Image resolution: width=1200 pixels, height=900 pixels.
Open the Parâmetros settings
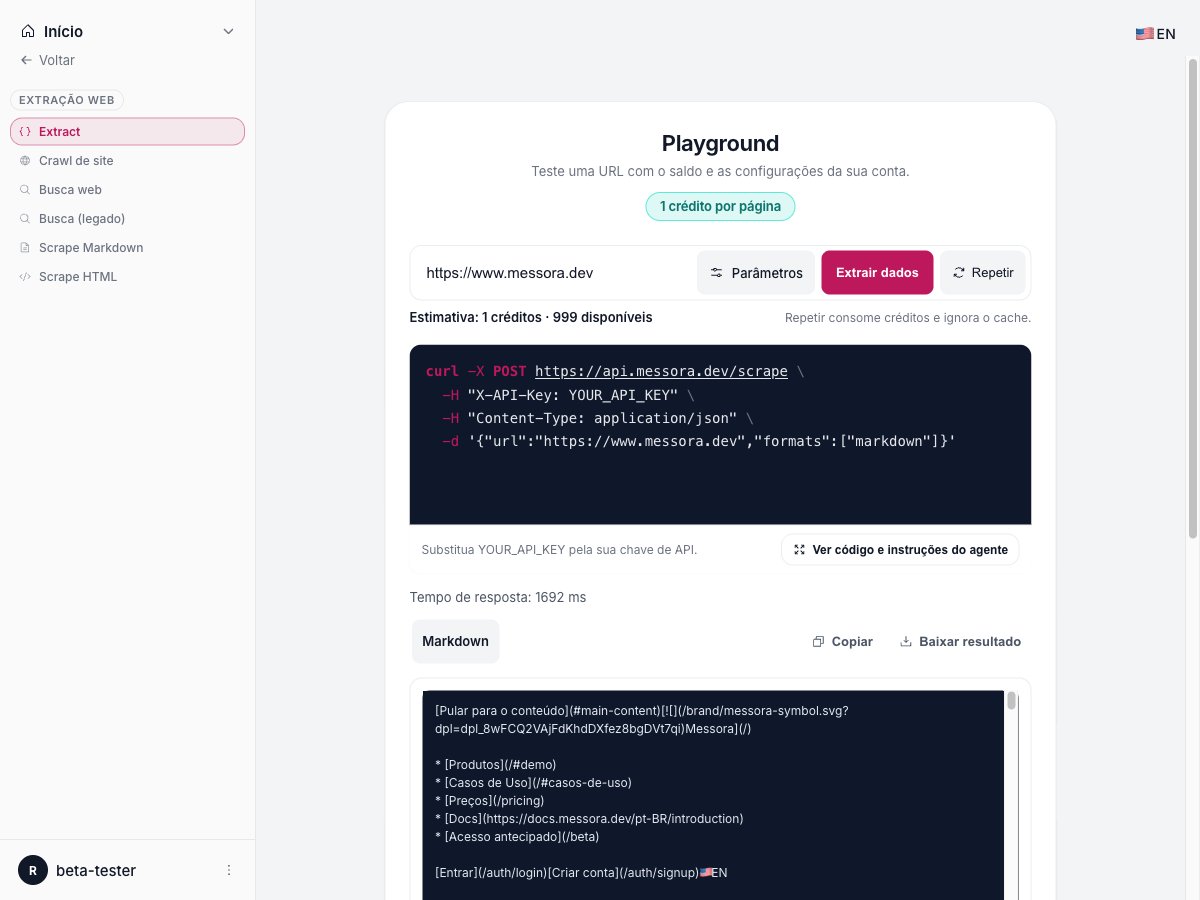pyautogui.click(x=756, y=272)
